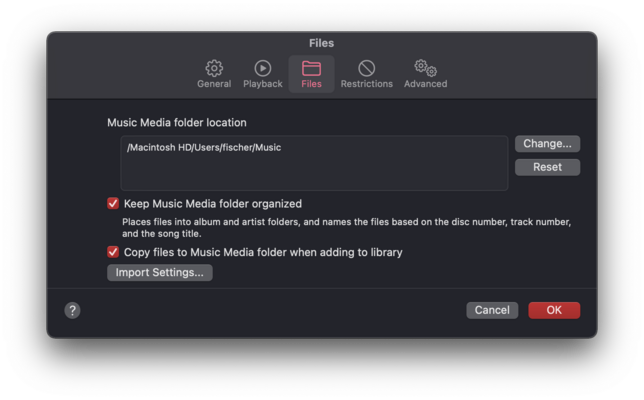Screen dimensions: 644x400
Task: Click the pink folder icon for Files
Action: [x=311, y=68]
